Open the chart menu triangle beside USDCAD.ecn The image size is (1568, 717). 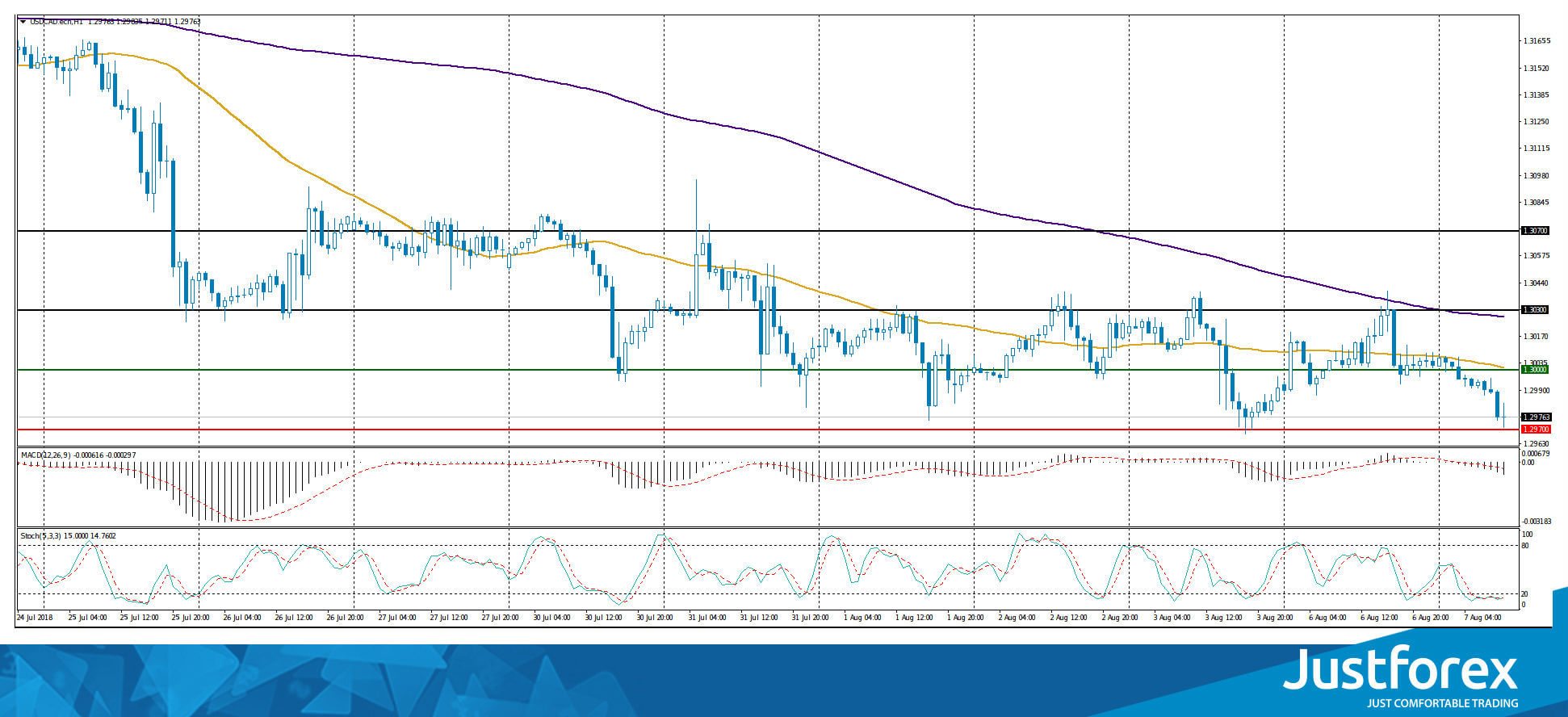23,22
